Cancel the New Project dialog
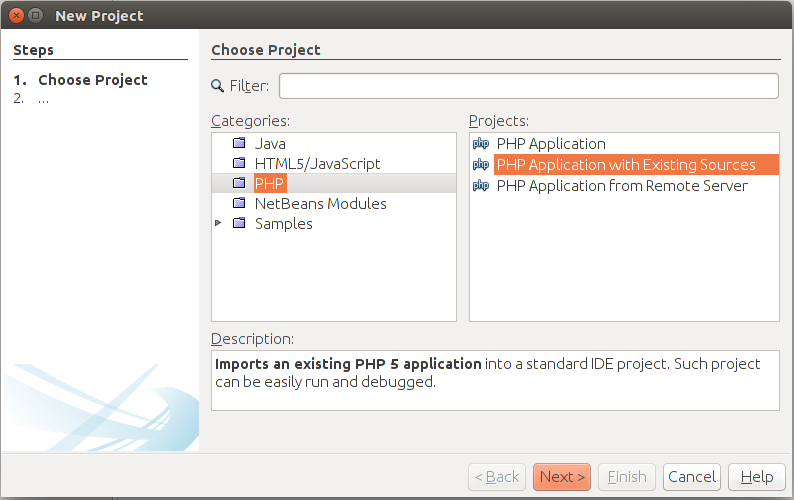 point(692,477)
